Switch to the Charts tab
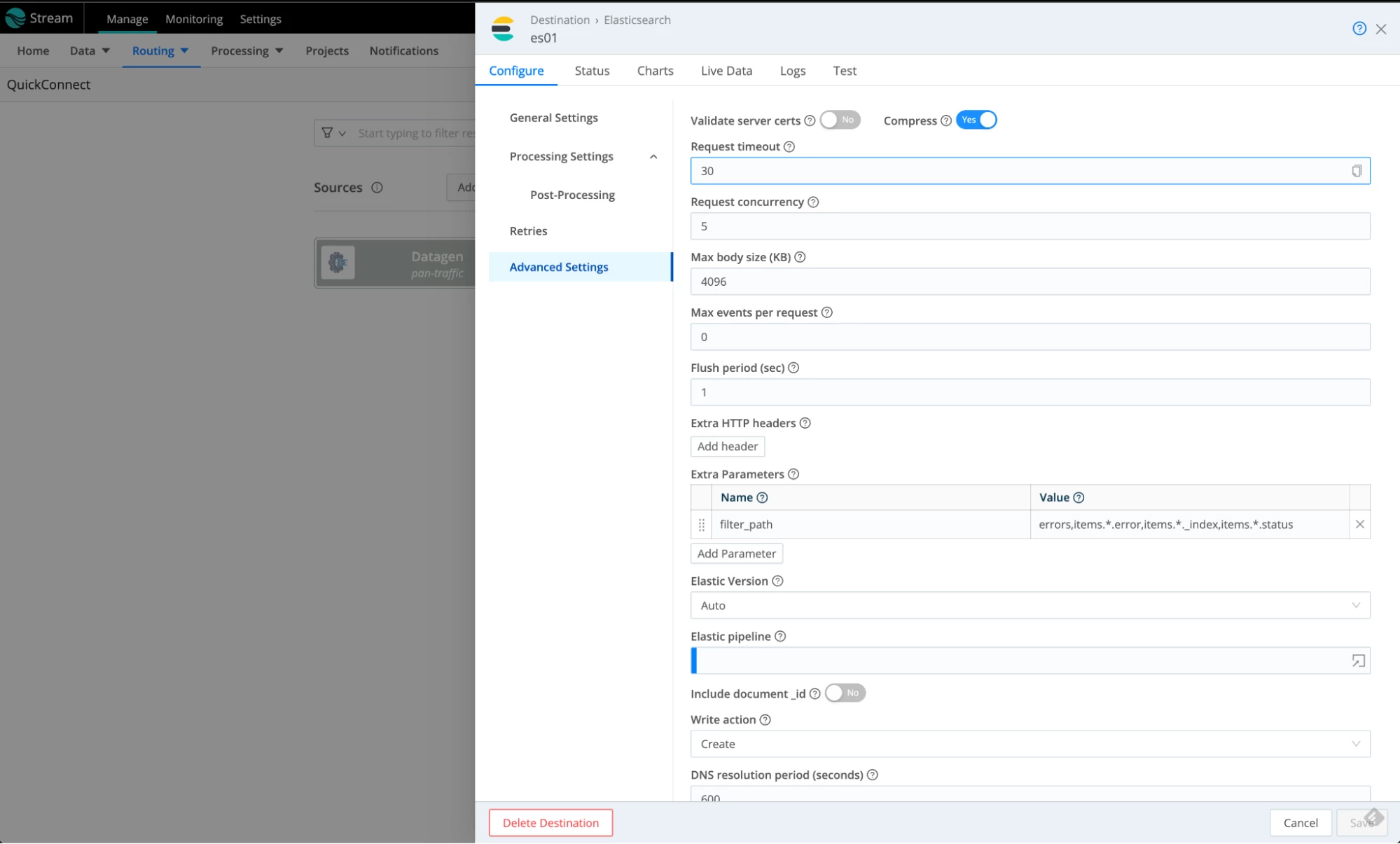Viewport: 1400px width, 844px height. 655,71
